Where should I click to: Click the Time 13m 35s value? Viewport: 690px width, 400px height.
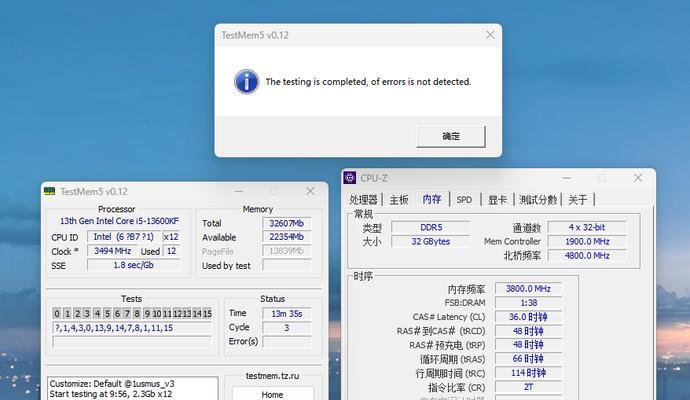tap(286, 313)
